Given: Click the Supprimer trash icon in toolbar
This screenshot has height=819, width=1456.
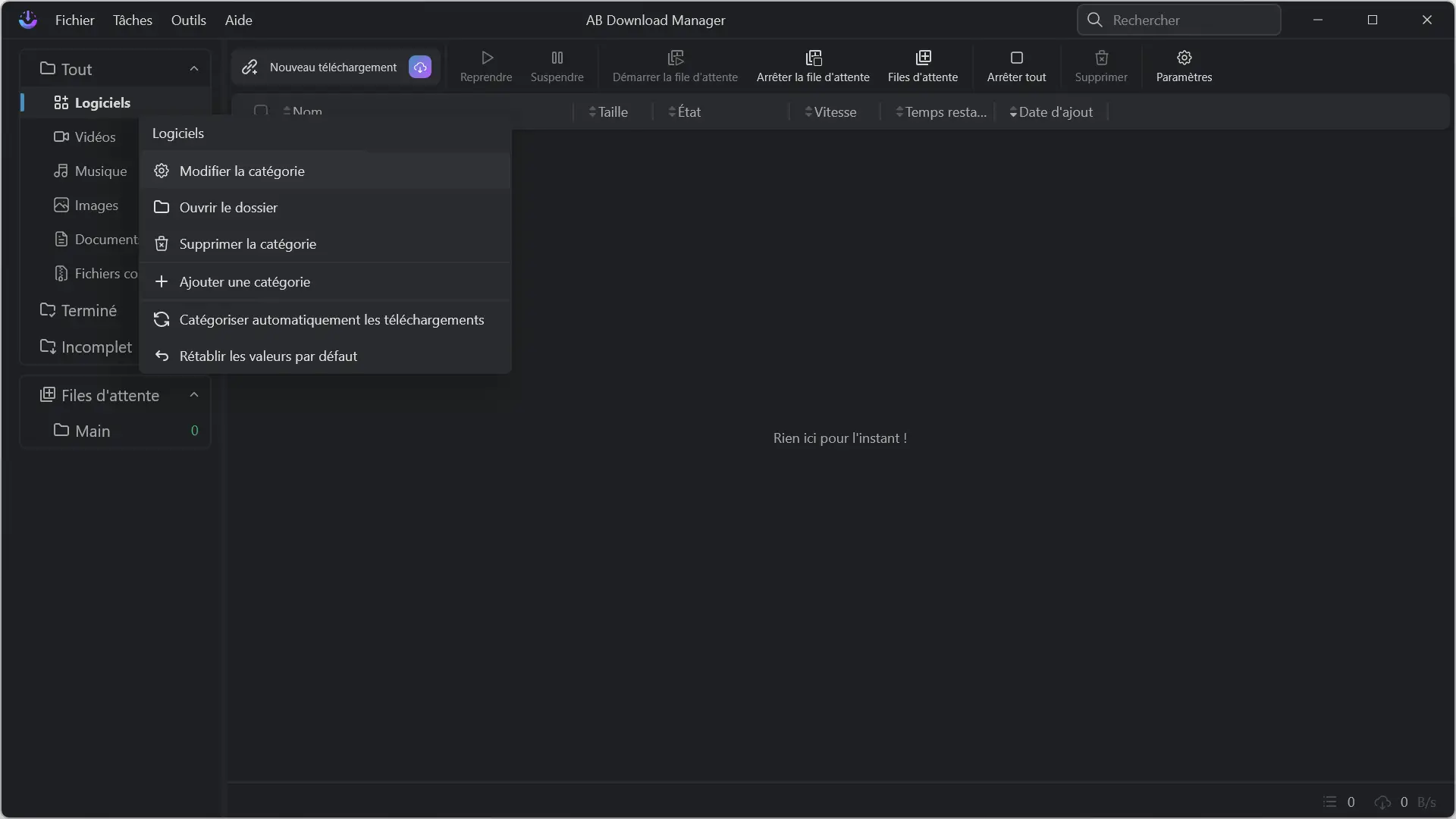Looking at the screenshot, I should coord(1101,58).
